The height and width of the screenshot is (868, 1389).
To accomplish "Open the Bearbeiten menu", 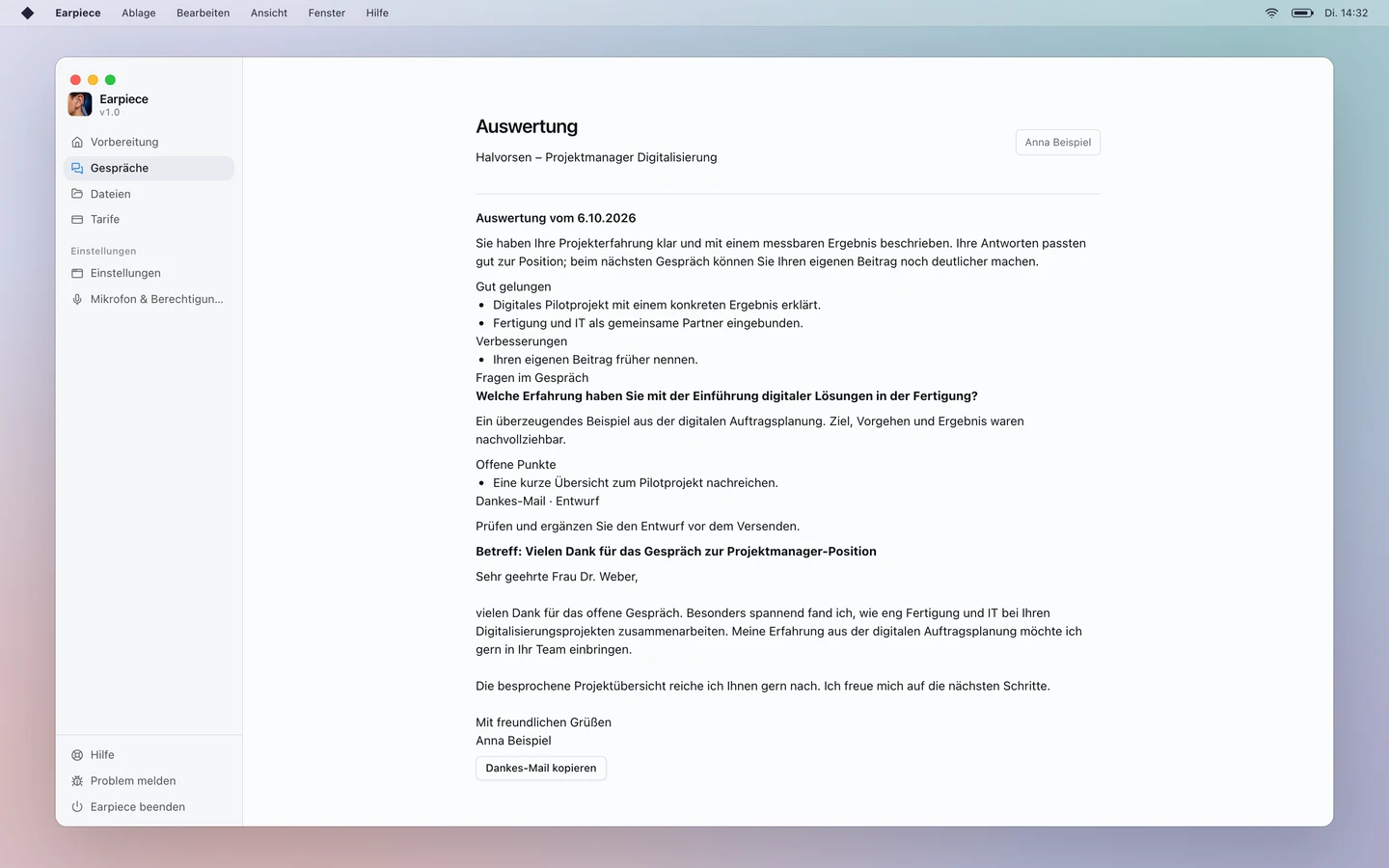I will coord(204,13).
